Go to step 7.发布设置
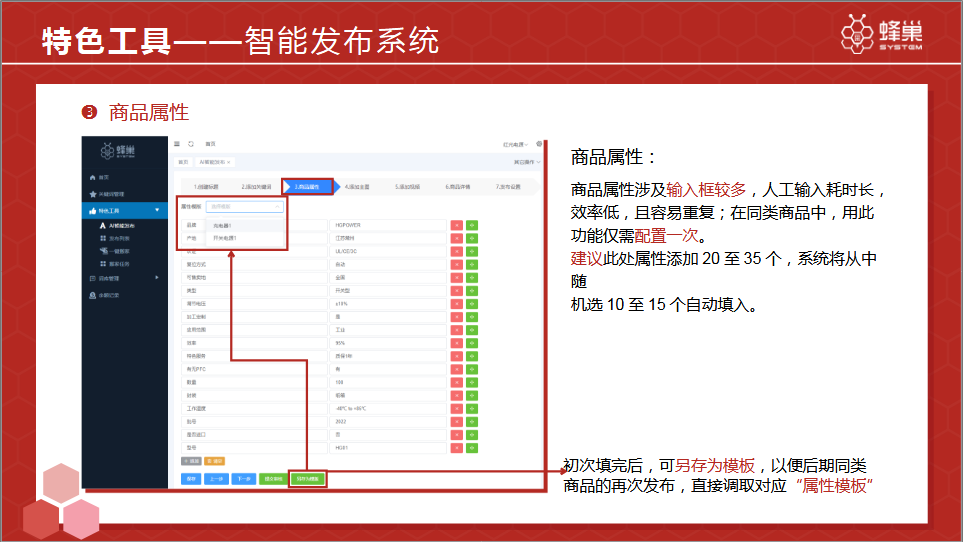Screen dimensions: 963x542 point(508,187)
